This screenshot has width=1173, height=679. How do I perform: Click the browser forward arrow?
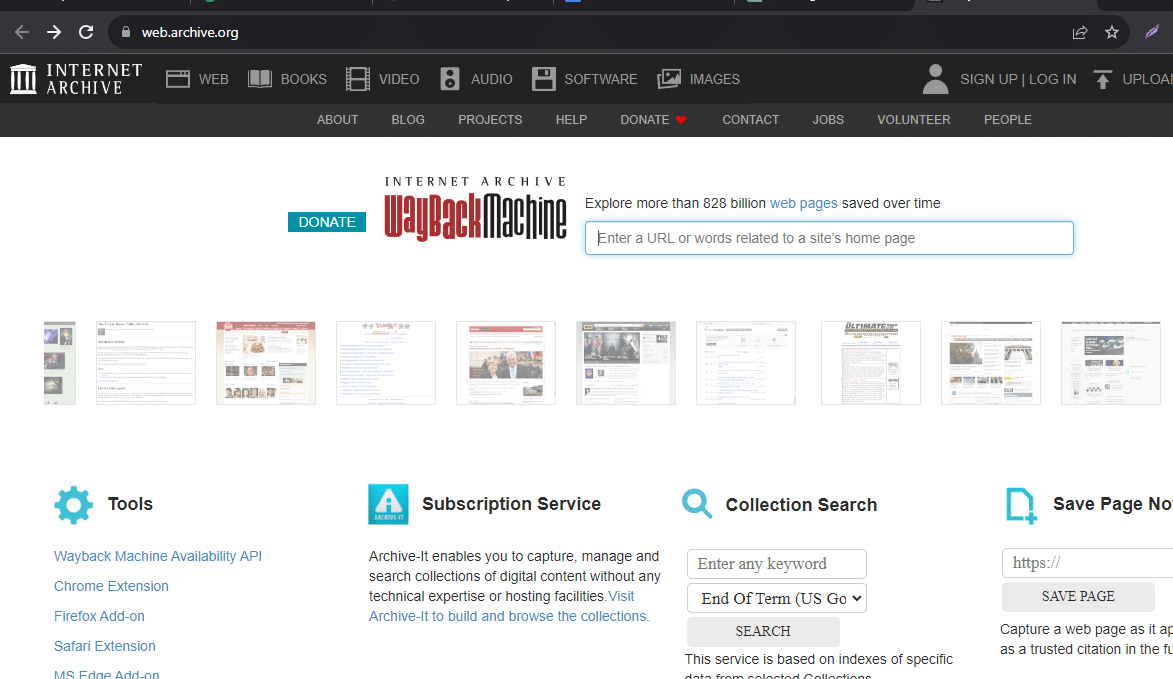click(54, 32)
